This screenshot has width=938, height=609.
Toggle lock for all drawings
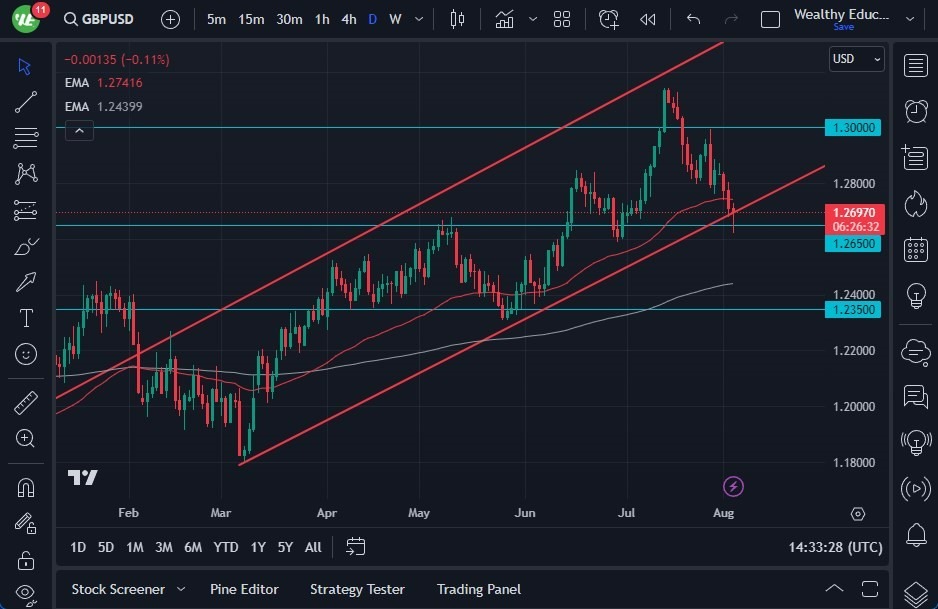[25, 560]
